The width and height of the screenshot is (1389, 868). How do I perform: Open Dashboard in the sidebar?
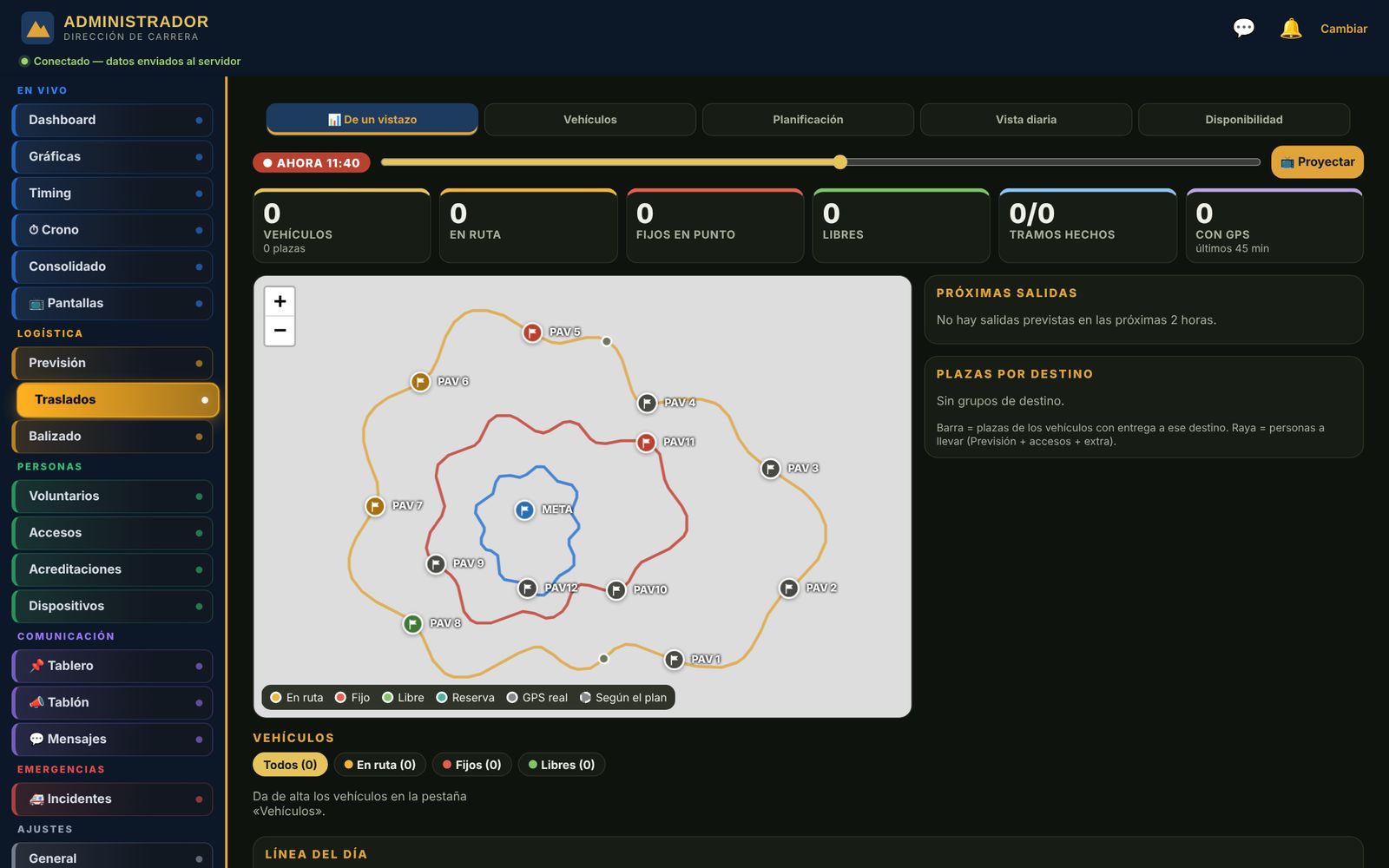(112, 120)
